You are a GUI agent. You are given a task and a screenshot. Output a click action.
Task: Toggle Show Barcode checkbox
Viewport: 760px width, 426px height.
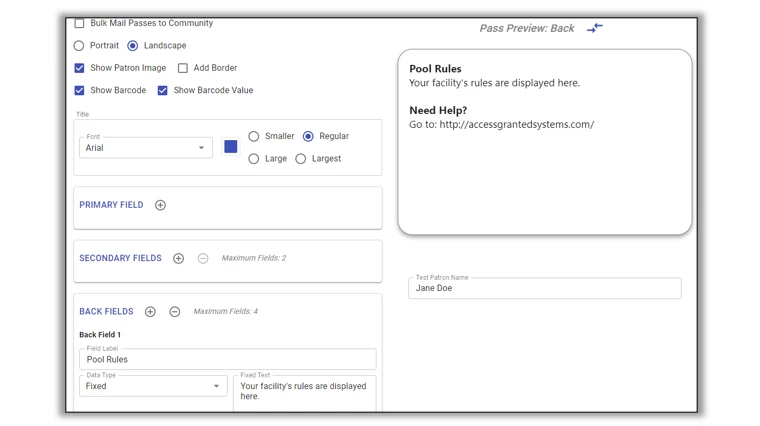80,90
